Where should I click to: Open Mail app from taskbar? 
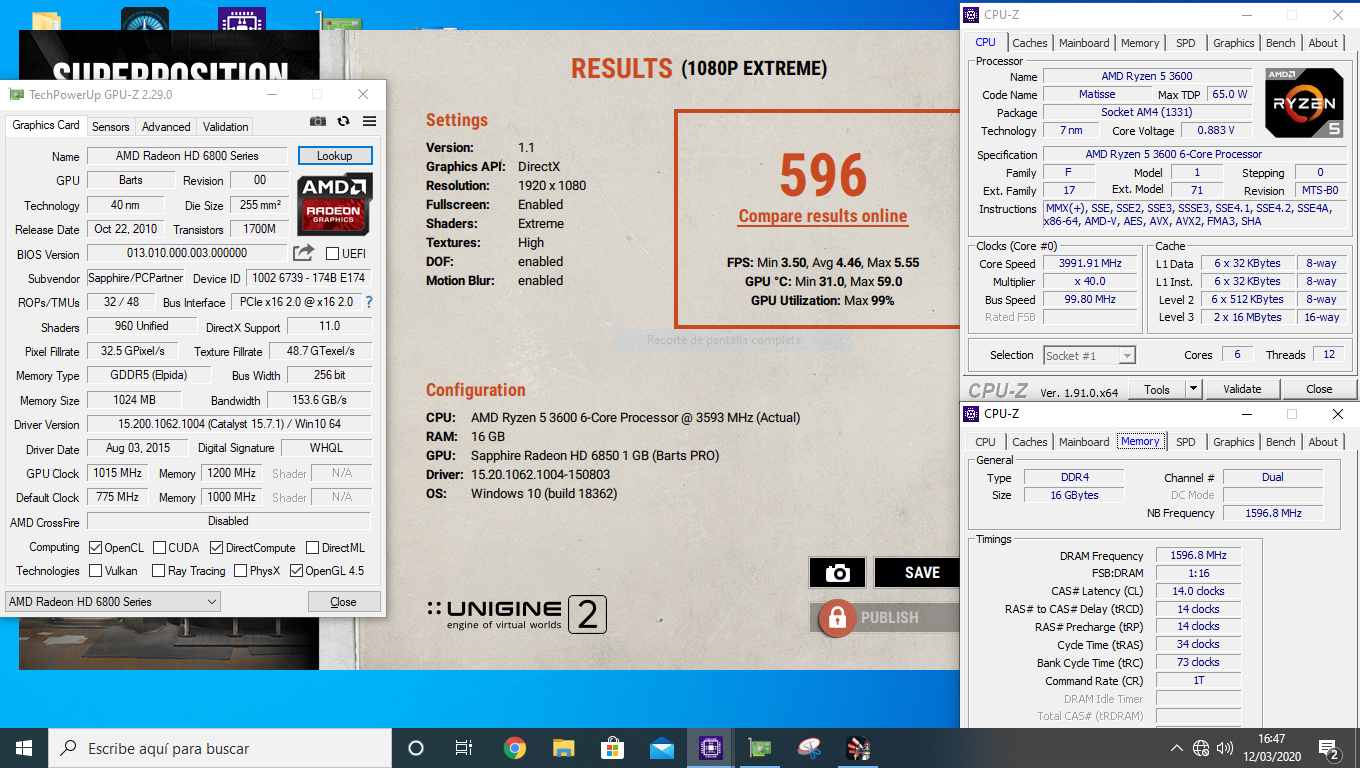click(x=662, y=748)
